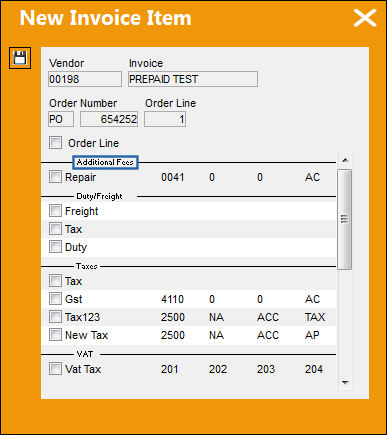Check the Vat Tax checkbox

coord(55,369)
